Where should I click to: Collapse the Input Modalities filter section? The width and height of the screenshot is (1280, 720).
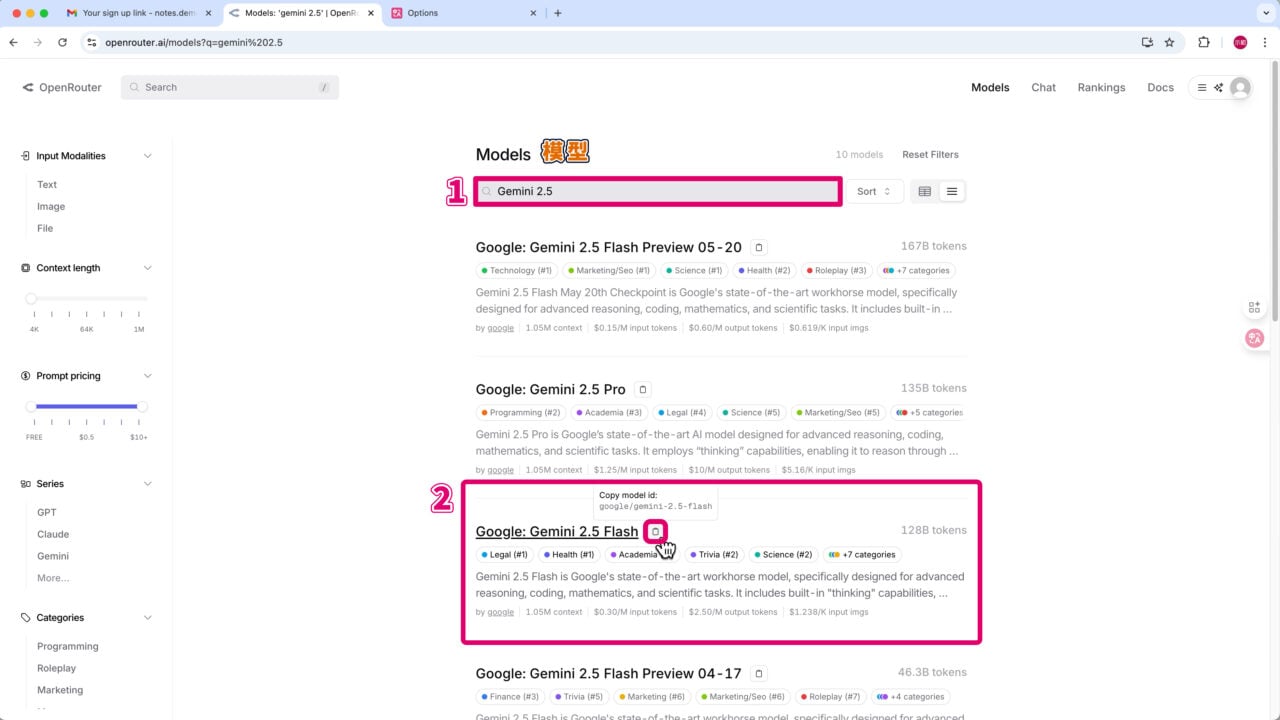[x=148, y=156]
